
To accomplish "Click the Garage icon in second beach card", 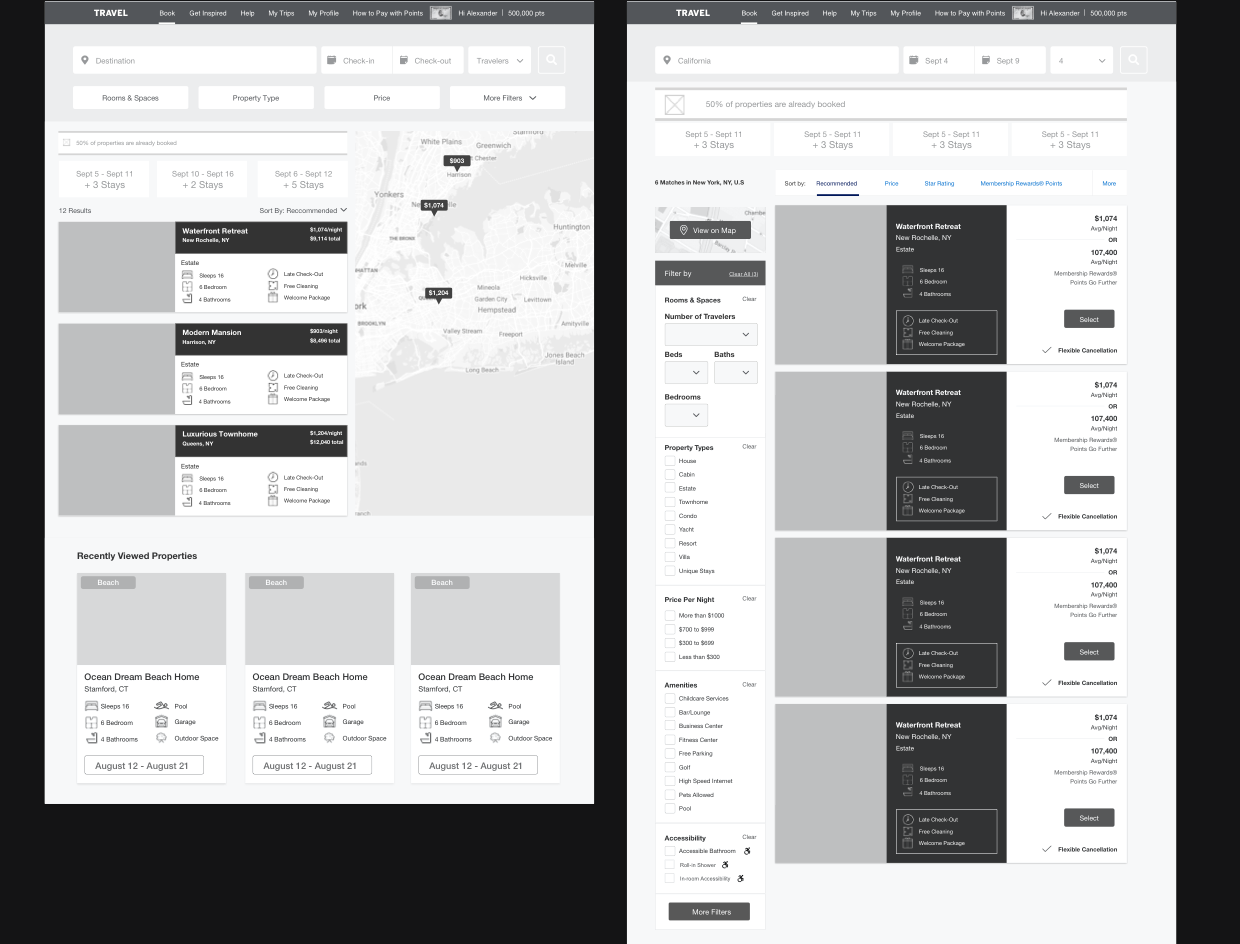I will click(x=329, y=722).
